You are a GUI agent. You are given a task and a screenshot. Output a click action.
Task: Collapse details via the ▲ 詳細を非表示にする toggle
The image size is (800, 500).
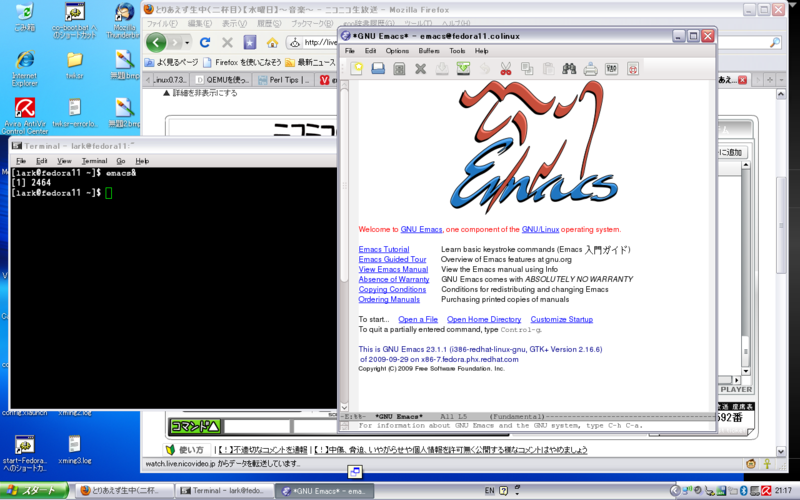pos(200,93)
